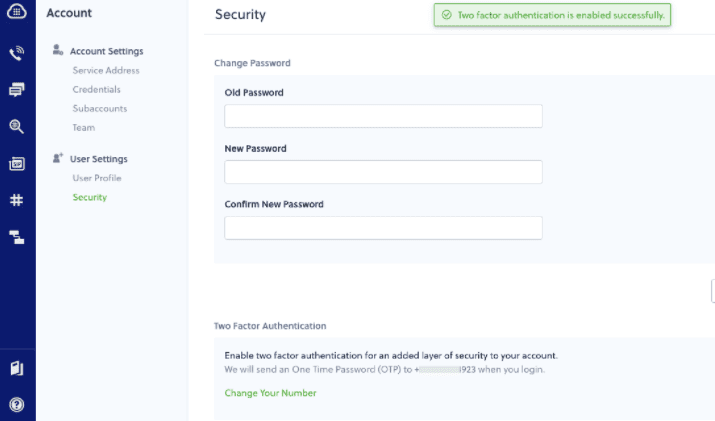Open the Phone Numbers hash icon
Viewport: 715px width, 421px height.
point(16,200)
